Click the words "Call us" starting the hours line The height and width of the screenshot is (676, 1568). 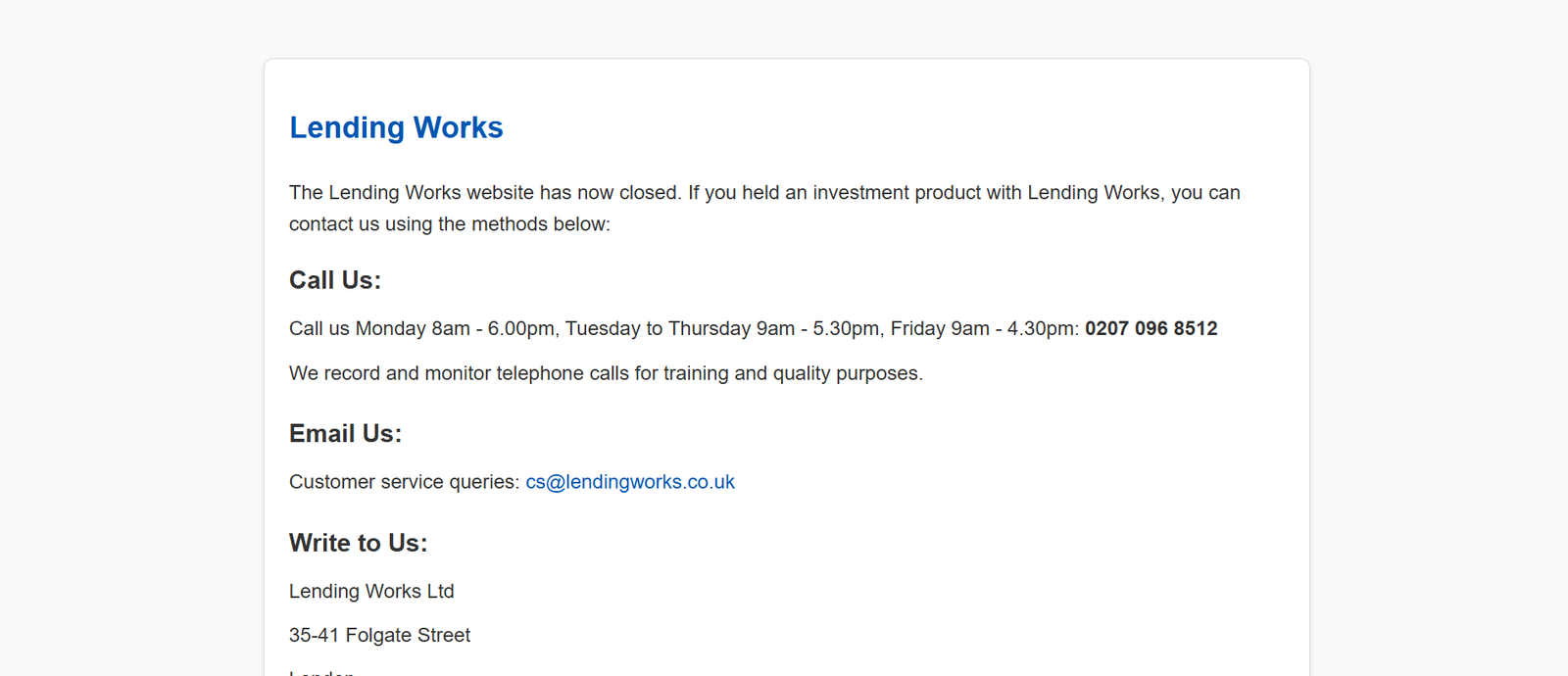(x=318, y=329)
